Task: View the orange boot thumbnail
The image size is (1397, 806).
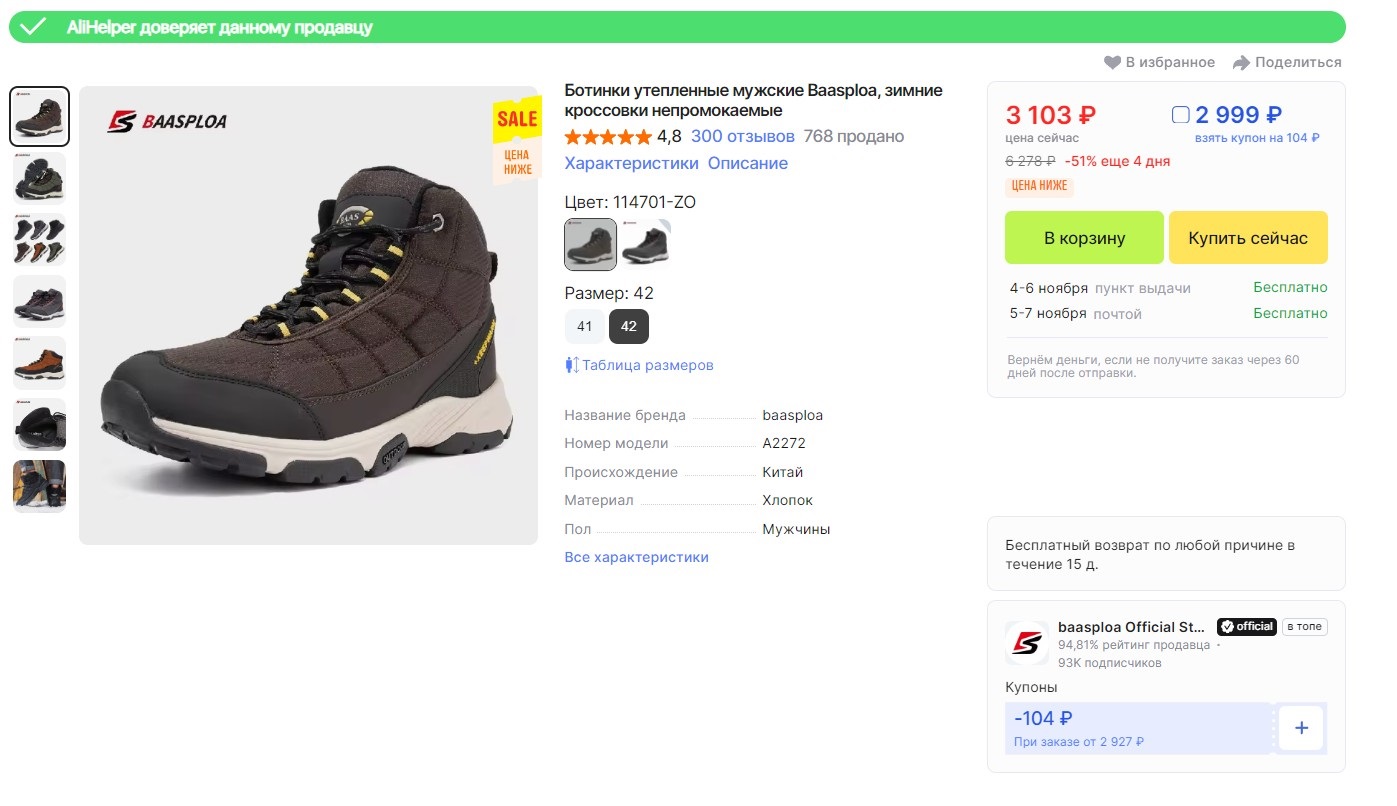Action: tap(40, 363)
